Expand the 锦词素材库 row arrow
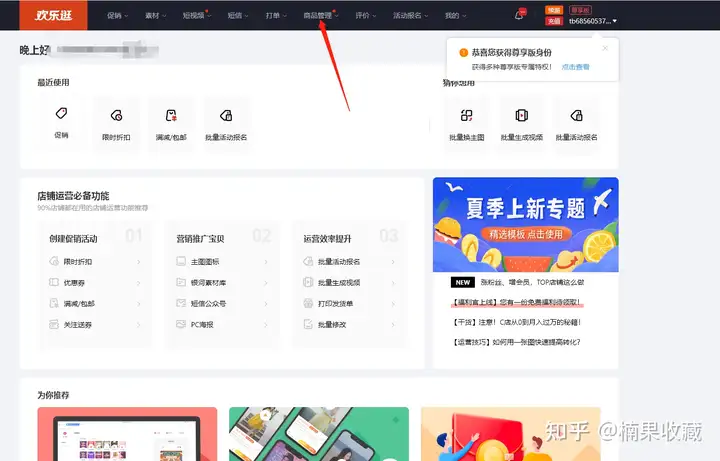The width and height of the screenshot is (720, 461). tap(266, 283)
